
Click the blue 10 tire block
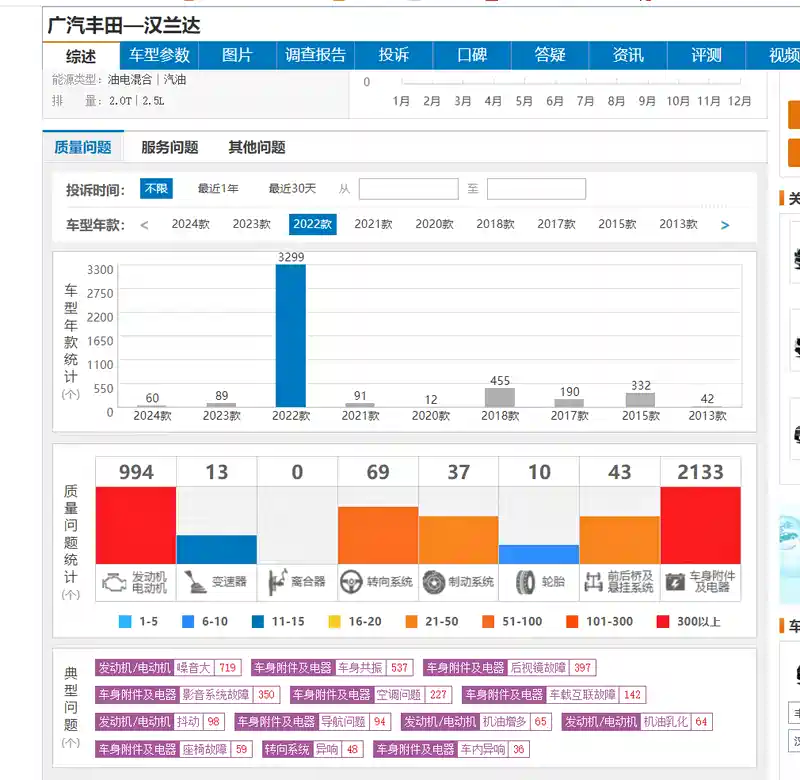click(x=539, y=555)
